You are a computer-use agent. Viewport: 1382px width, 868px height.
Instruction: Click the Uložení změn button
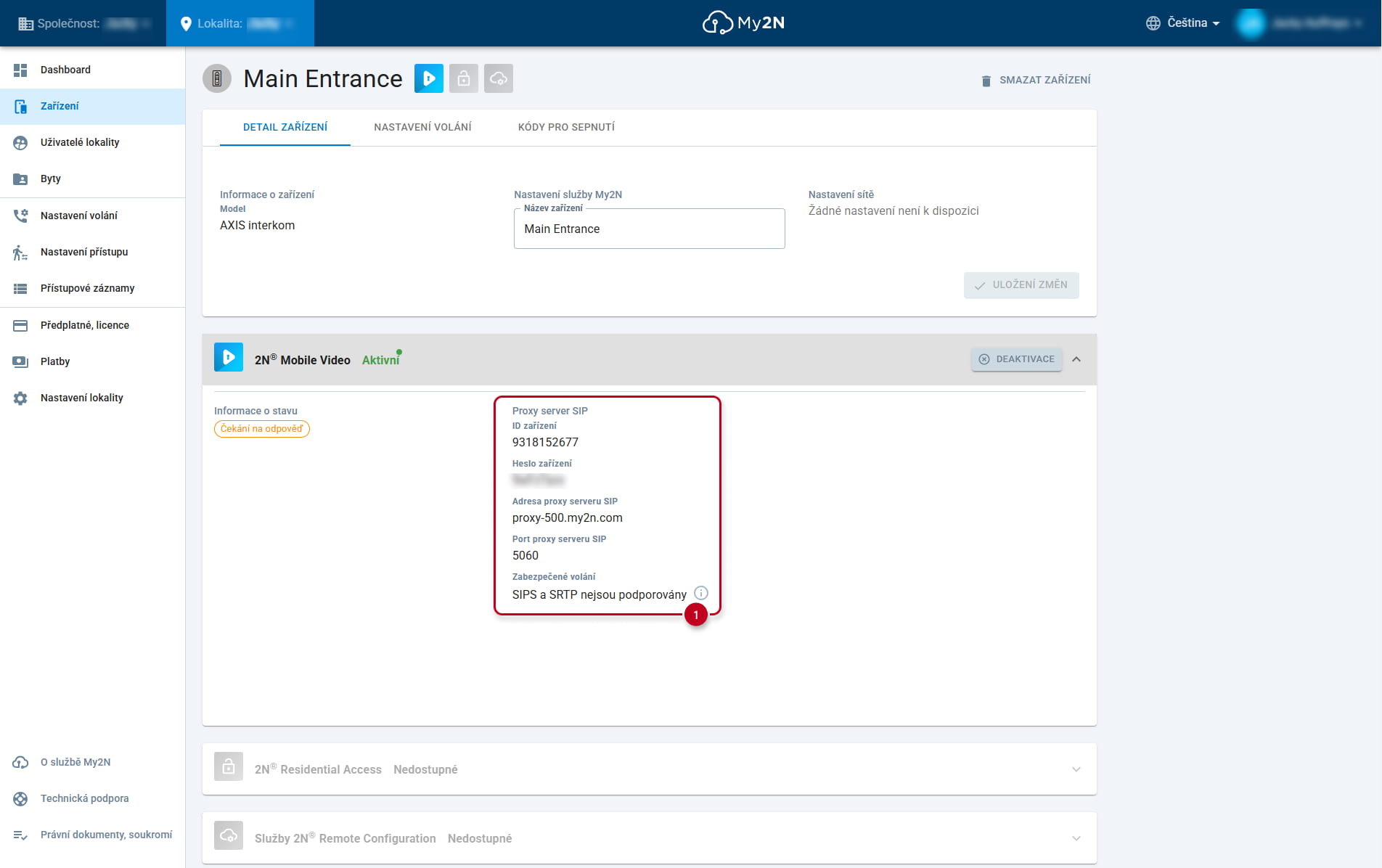[1021, 285]
